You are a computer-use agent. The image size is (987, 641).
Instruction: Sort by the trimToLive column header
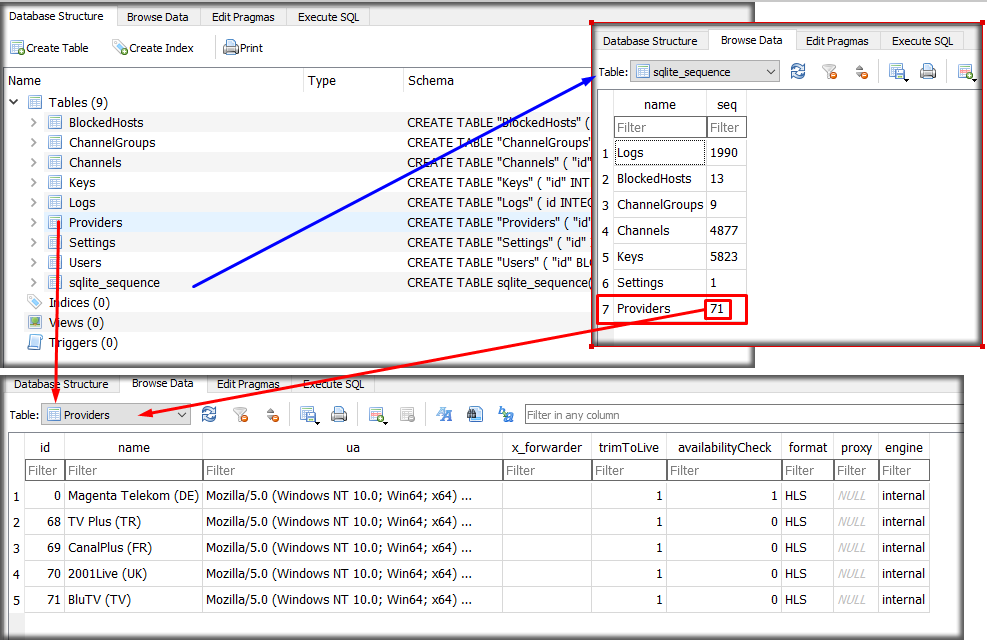(x=629, y=448)
